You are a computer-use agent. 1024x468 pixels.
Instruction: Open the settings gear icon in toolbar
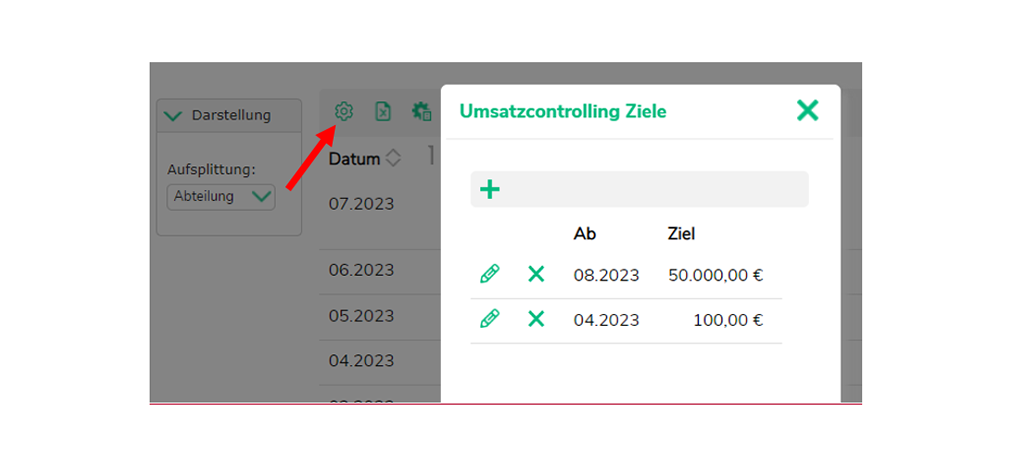344,112
